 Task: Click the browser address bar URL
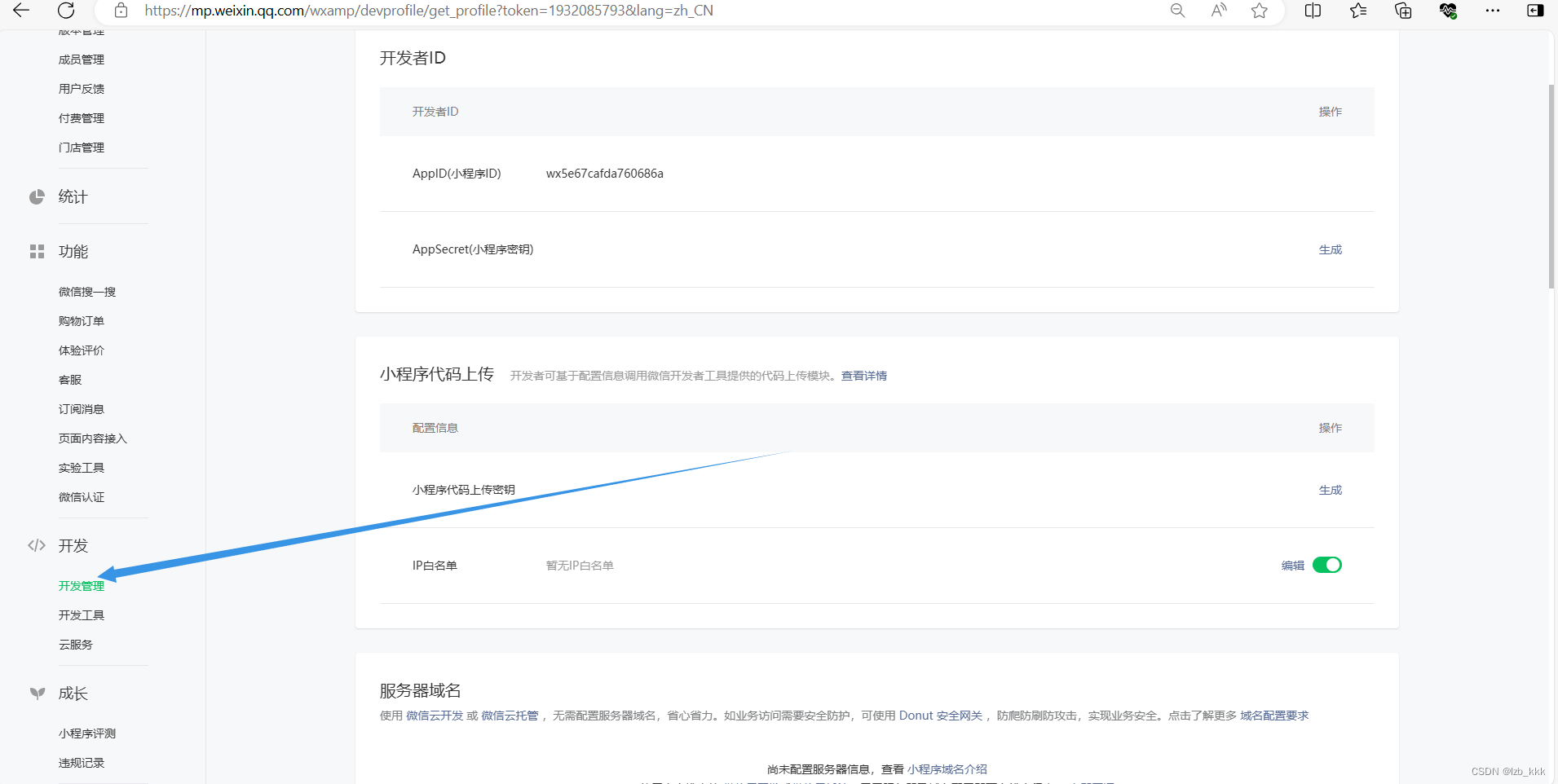click(x=429, y=11)
